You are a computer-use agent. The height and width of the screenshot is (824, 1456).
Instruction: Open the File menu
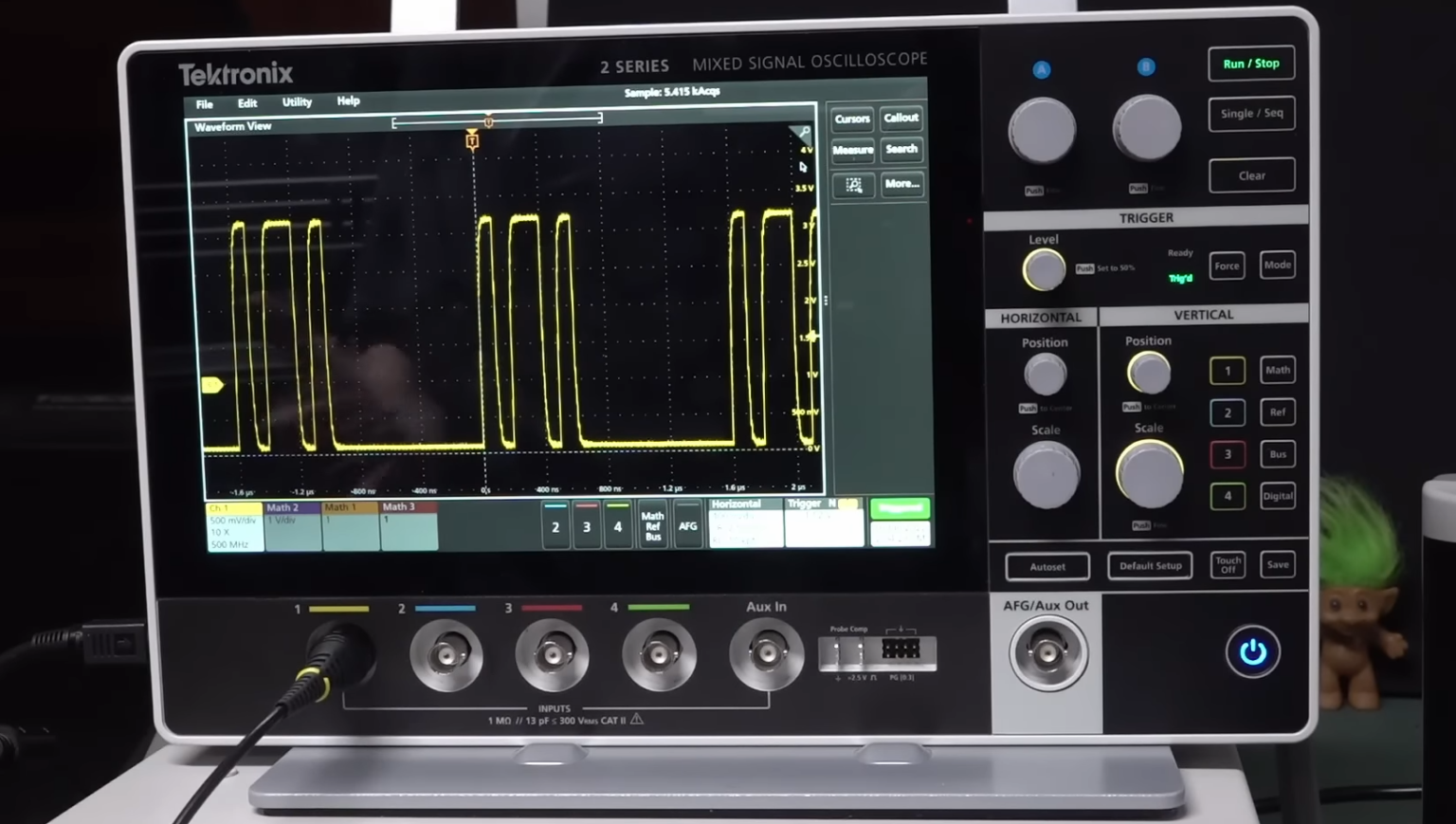pos(203,104)
